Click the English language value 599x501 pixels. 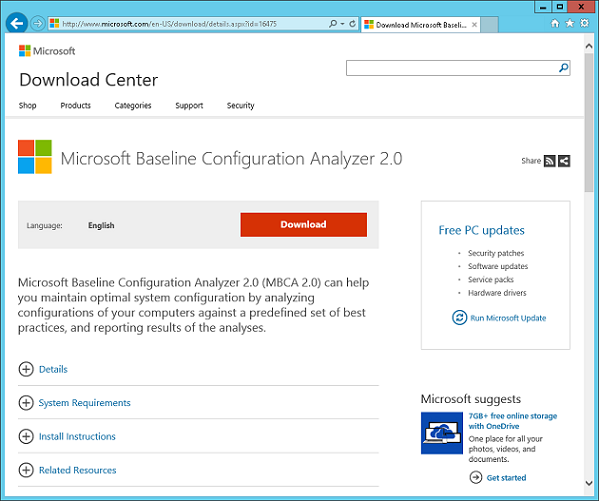tap(101, 225)
